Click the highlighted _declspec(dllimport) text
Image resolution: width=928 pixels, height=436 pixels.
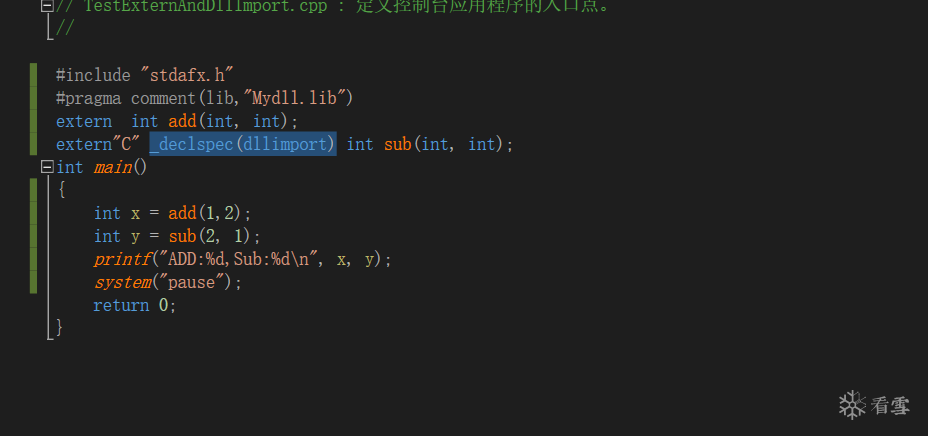pos(243,144)
